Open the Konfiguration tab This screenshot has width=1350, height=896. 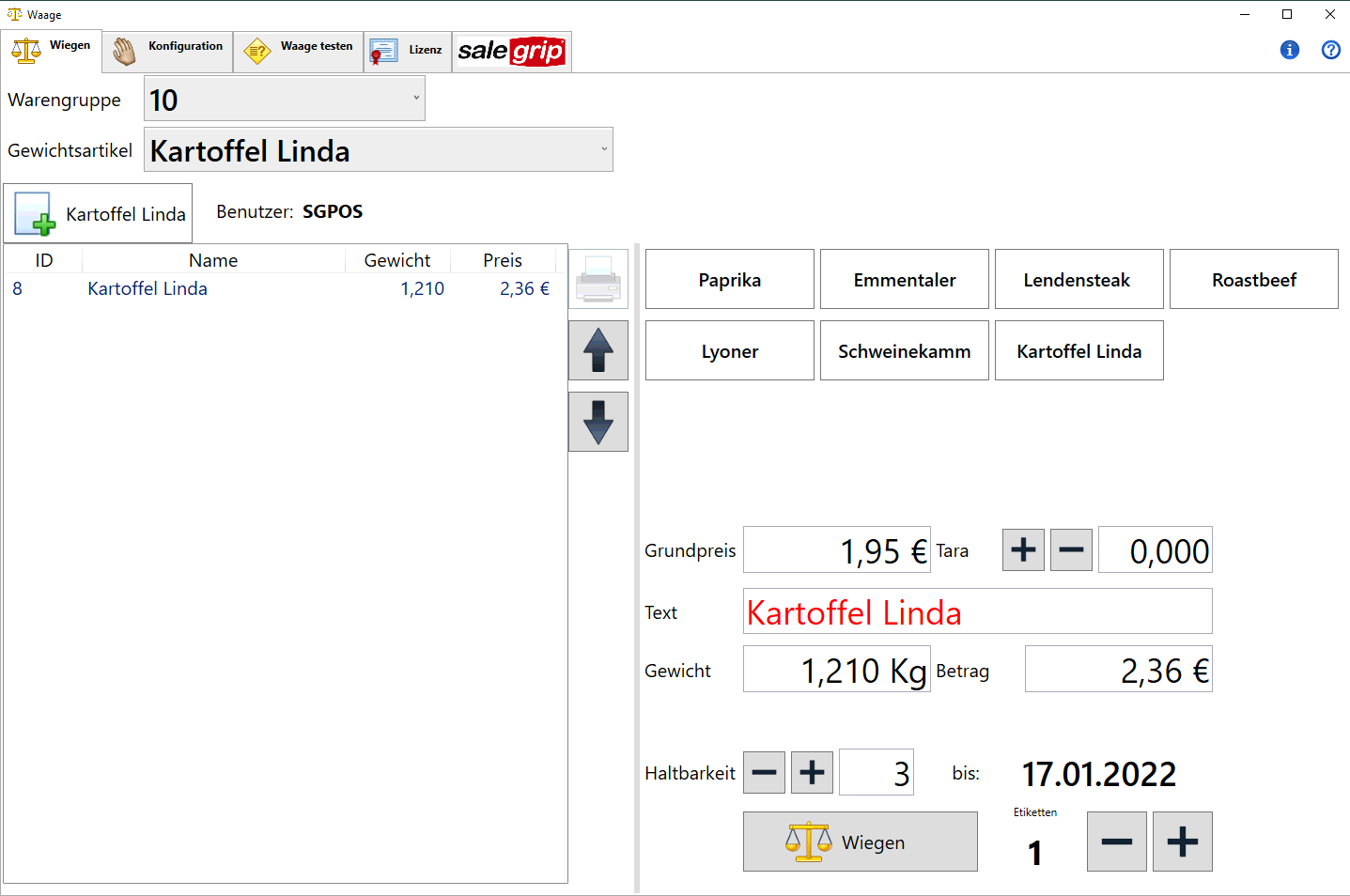(167, 51)
